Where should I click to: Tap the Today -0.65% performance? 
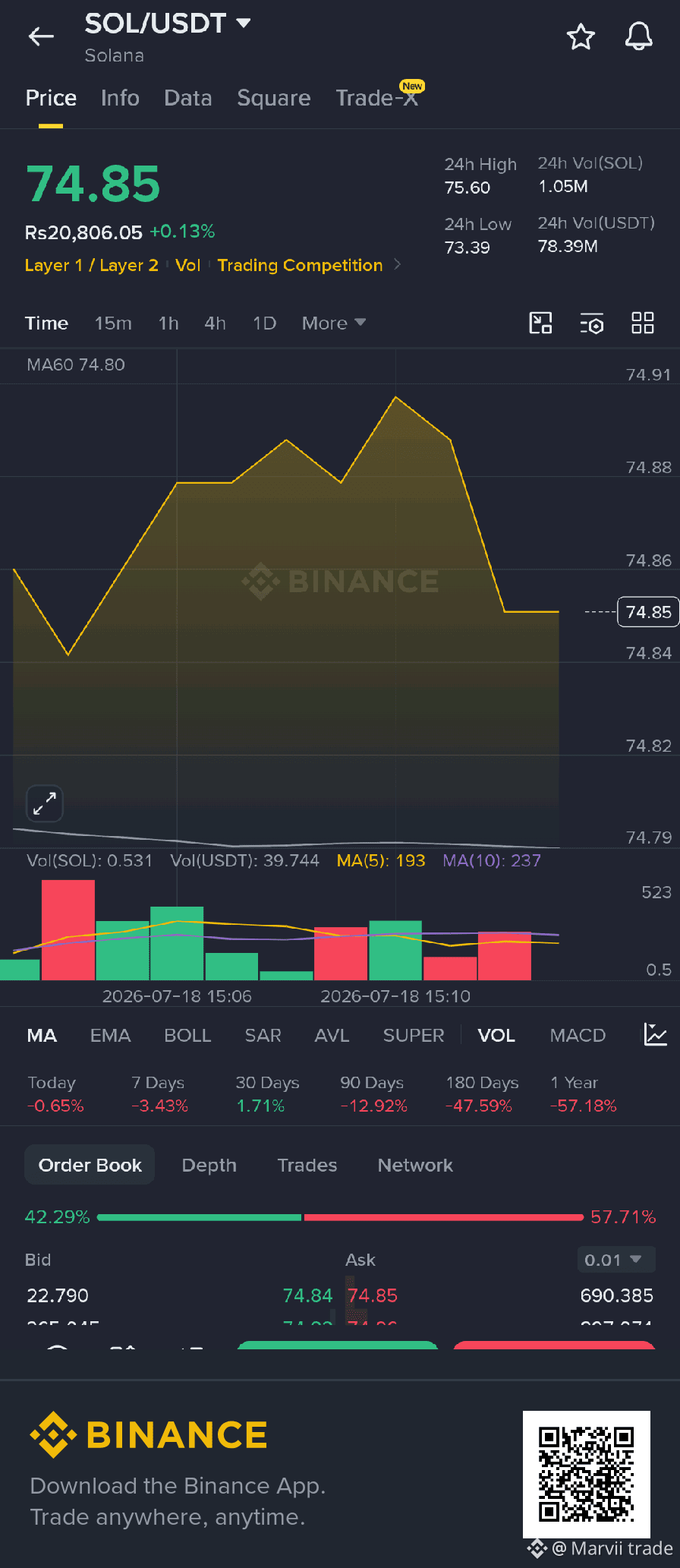[x=55, y=1094]
